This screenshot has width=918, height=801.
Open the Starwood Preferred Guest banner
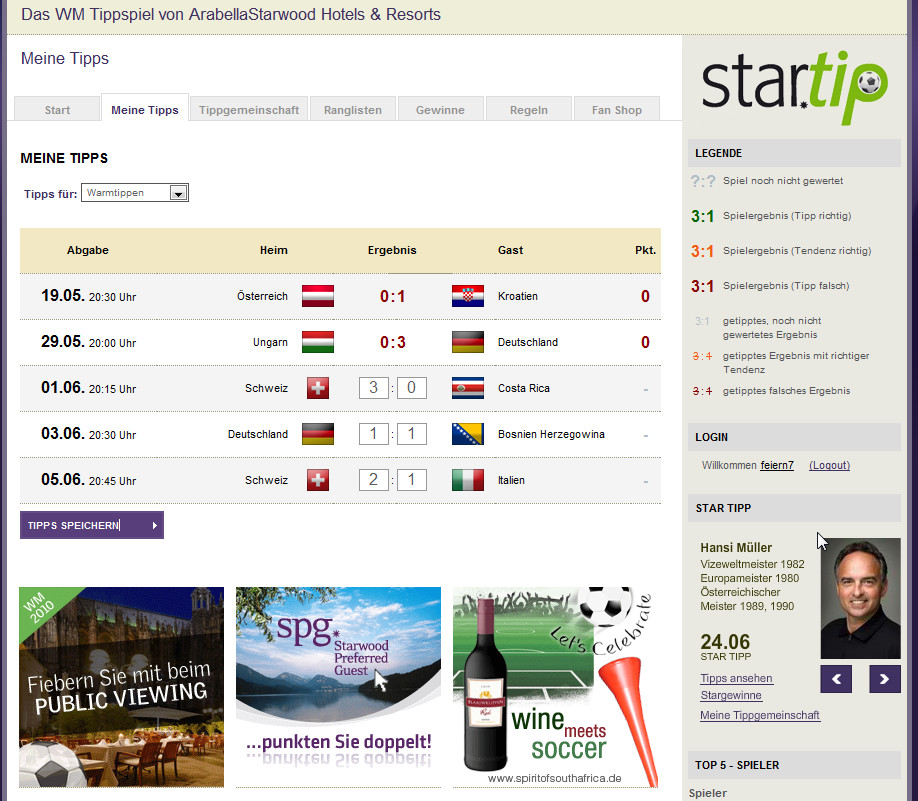click(338, 687)
